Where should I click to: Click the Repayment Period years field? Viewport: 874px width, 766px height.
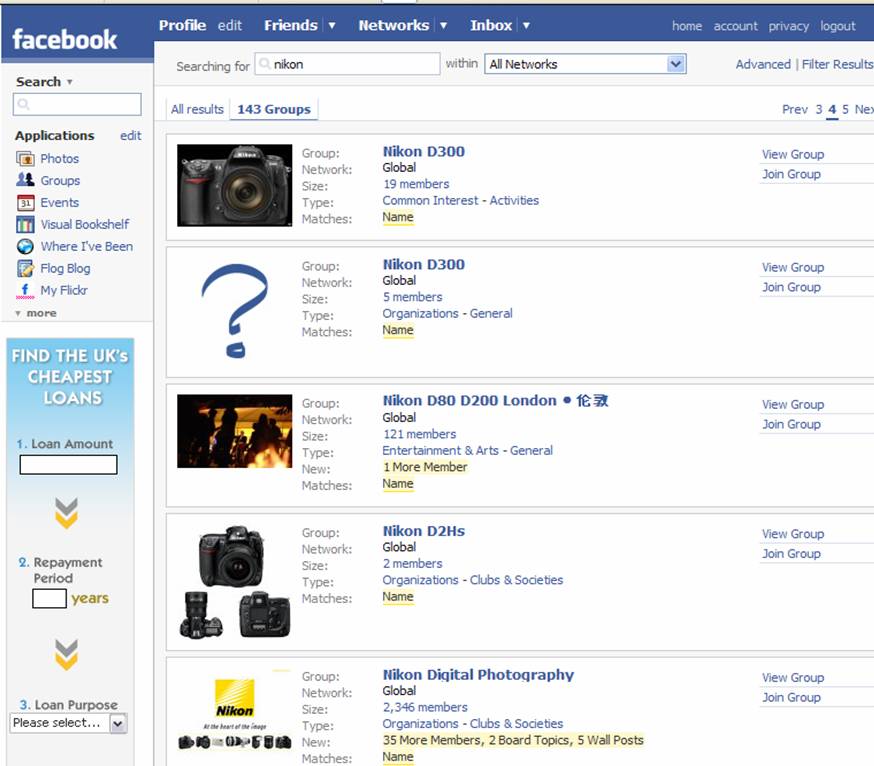pos(50,598)
